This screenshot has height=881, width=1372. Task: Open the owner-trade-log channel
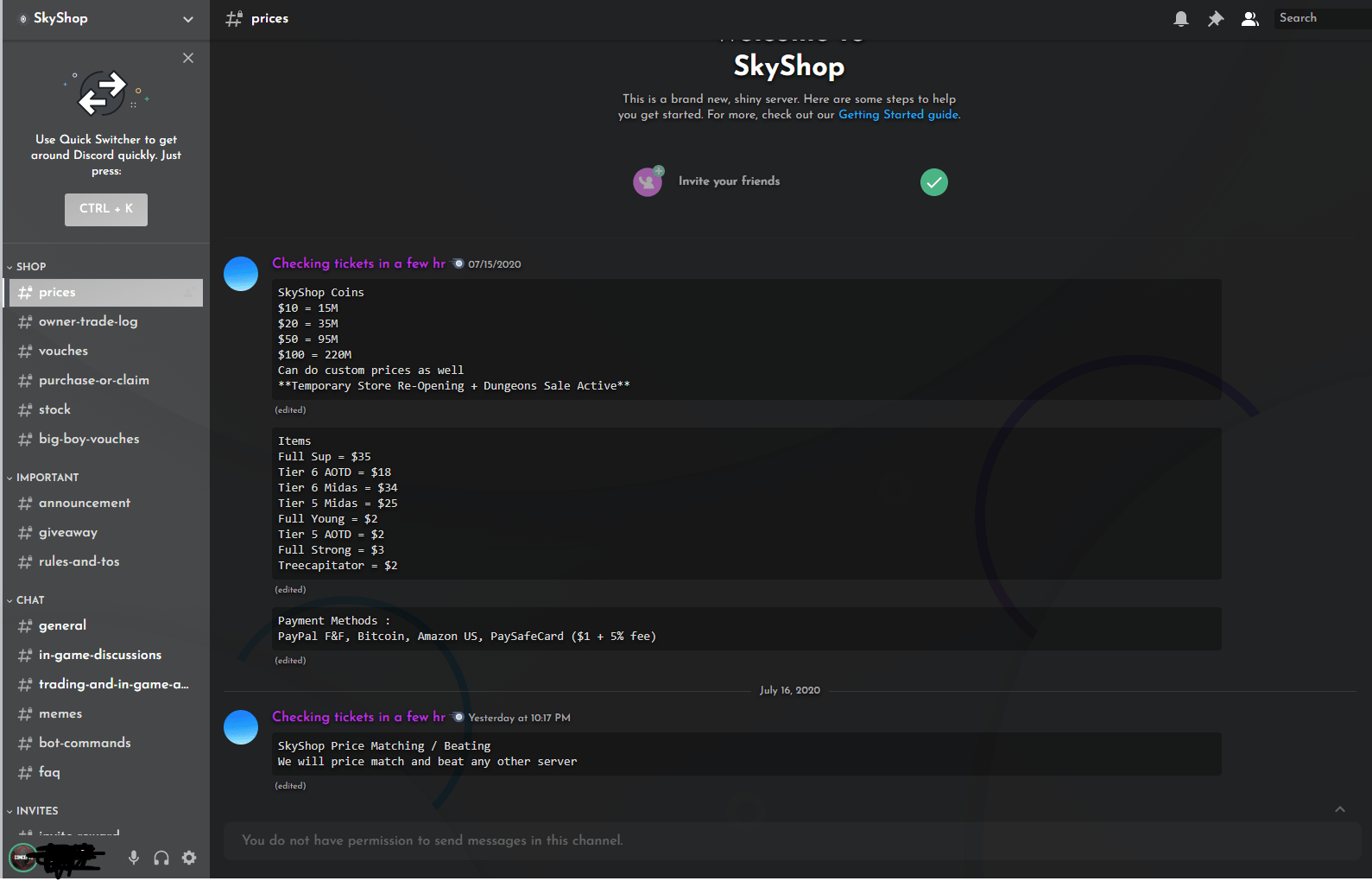[106, 322]
